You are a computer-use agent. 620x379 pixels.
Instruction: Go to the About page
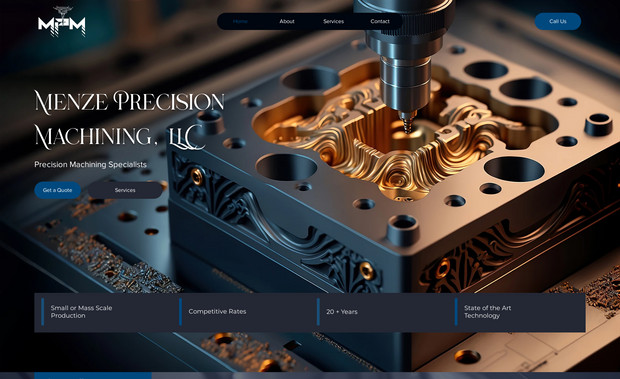(x=287, y=21)
